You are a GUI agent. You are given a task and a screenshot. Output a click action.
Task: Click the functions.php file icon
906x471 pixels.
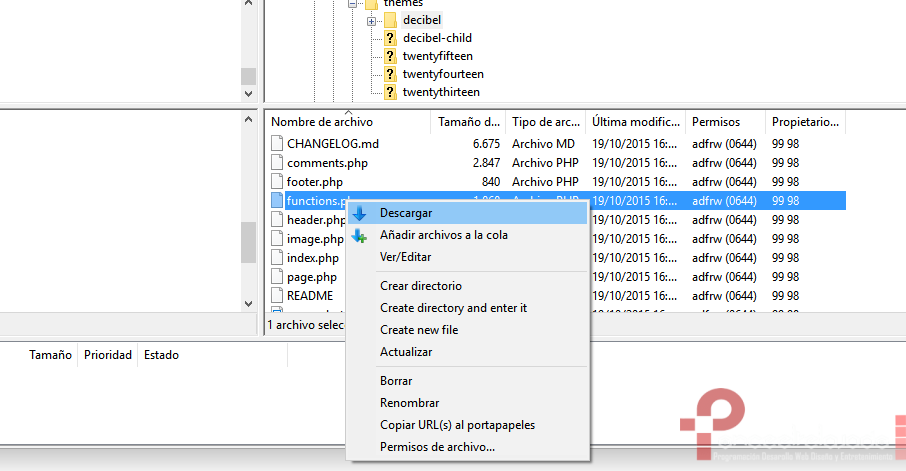click(x=277, y=201)
